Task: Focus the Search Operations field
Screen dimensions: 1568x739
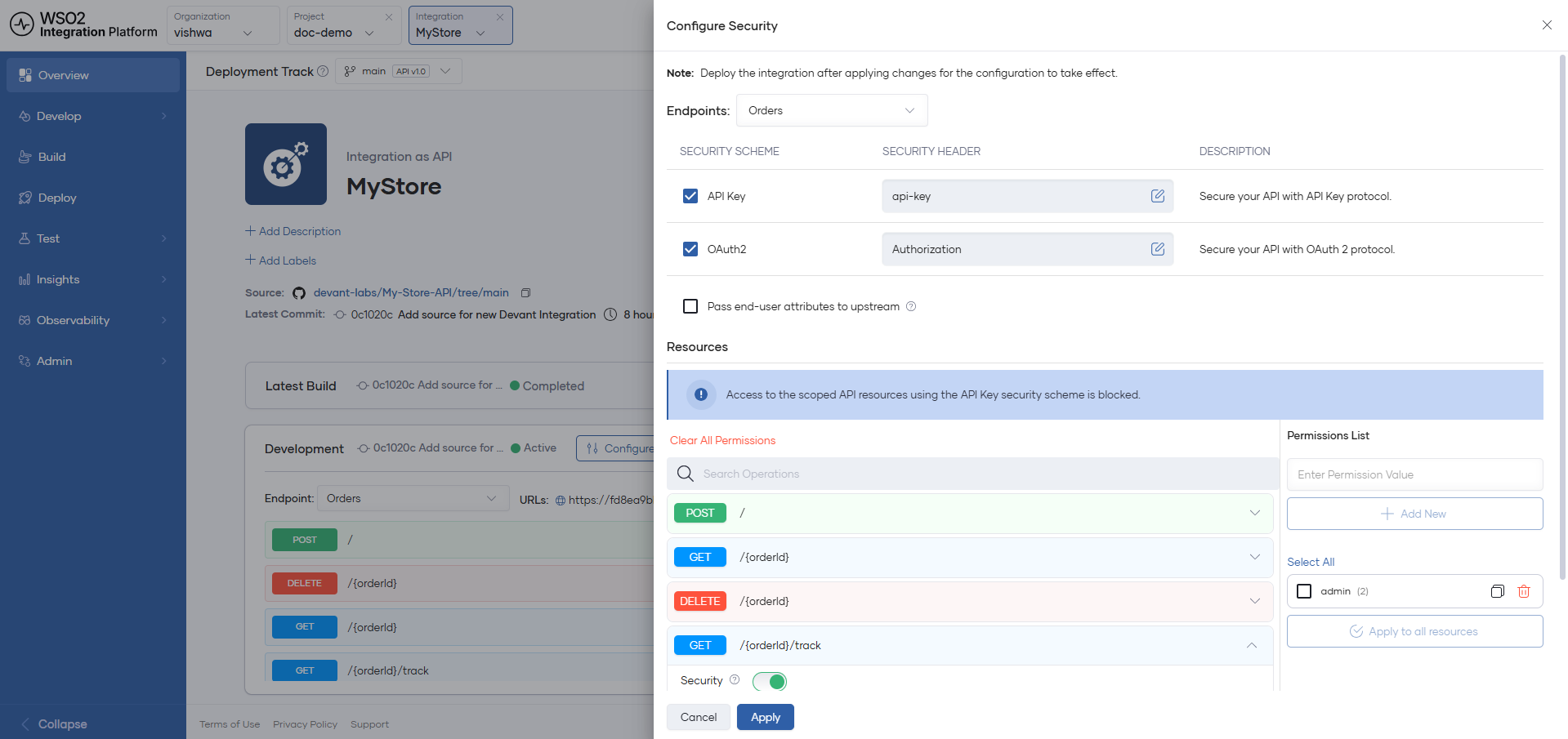Action: (972, 474)
